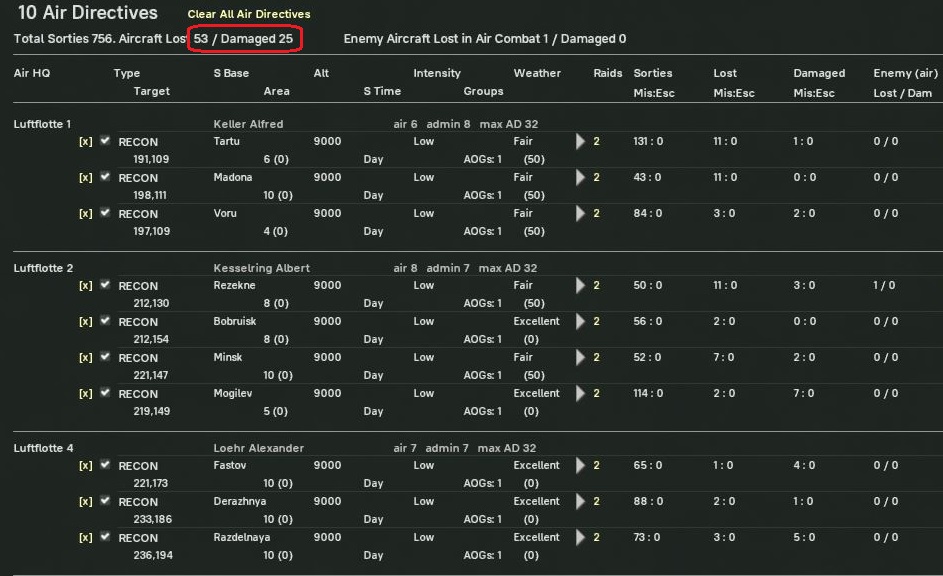Click the Sorties column header

coord(652,73)
